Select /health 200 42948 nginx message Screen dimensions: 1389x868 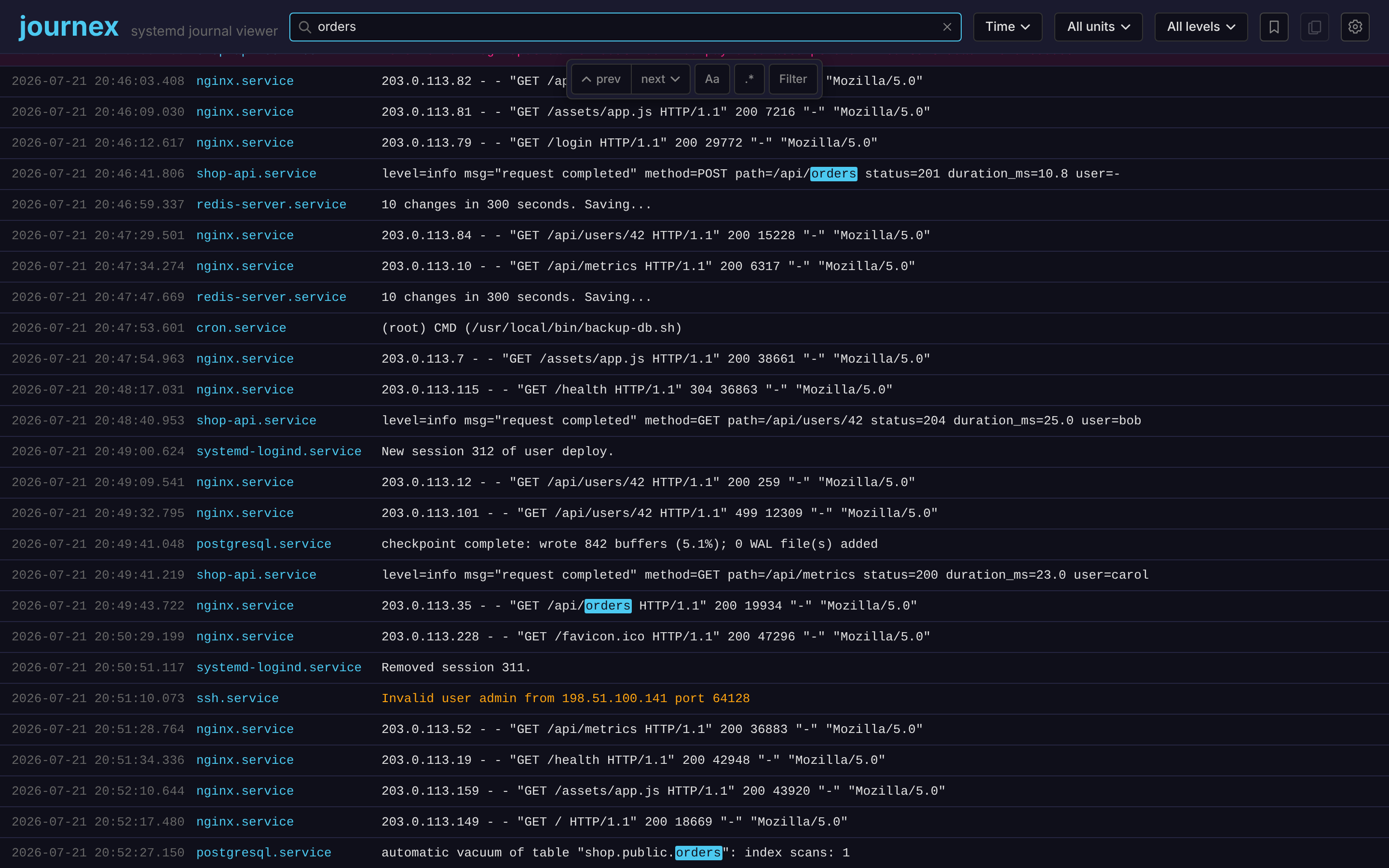[x=633, y=760]
